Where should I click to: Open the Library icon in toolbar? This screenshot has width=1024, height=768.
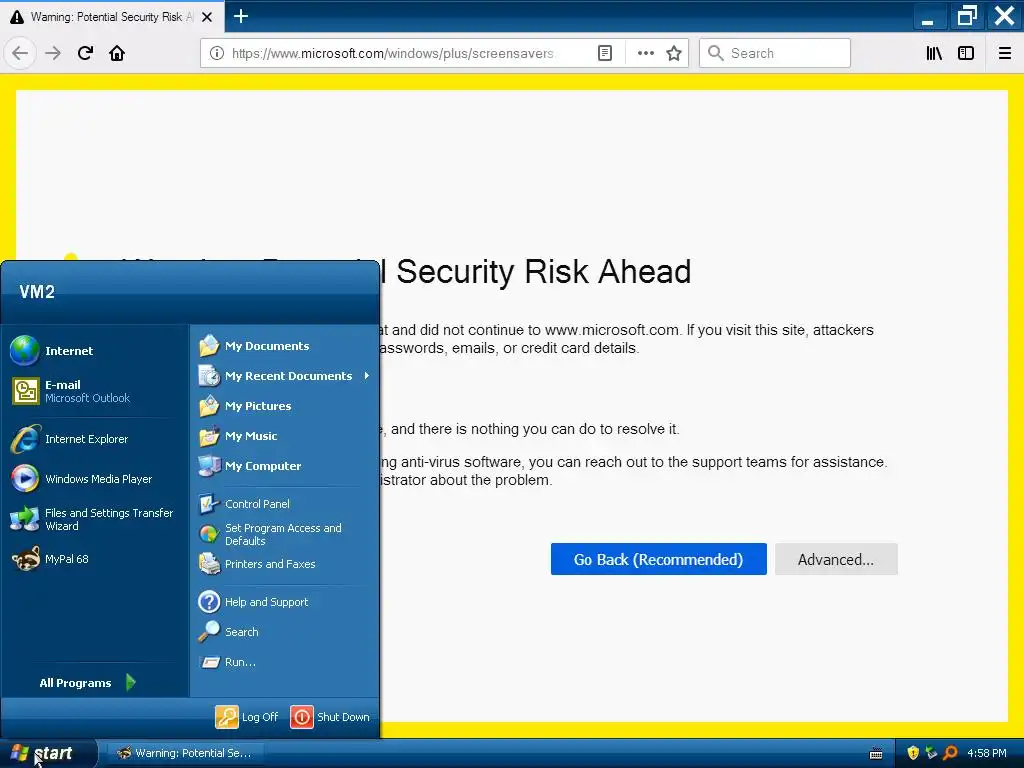[934, 53]
